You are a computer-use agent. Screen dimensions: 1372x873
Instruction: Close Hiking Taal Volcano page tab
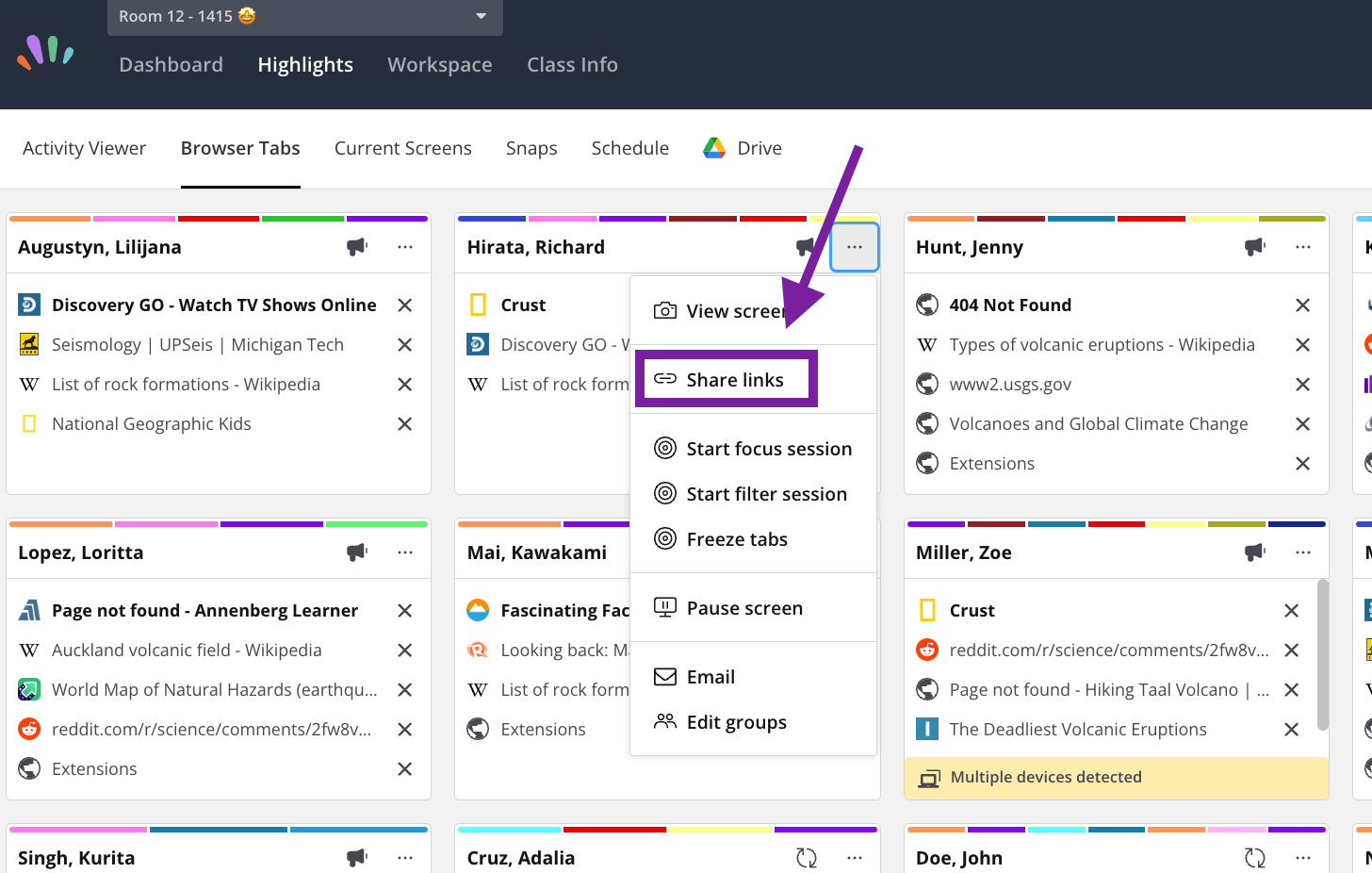click(1292, 690)
